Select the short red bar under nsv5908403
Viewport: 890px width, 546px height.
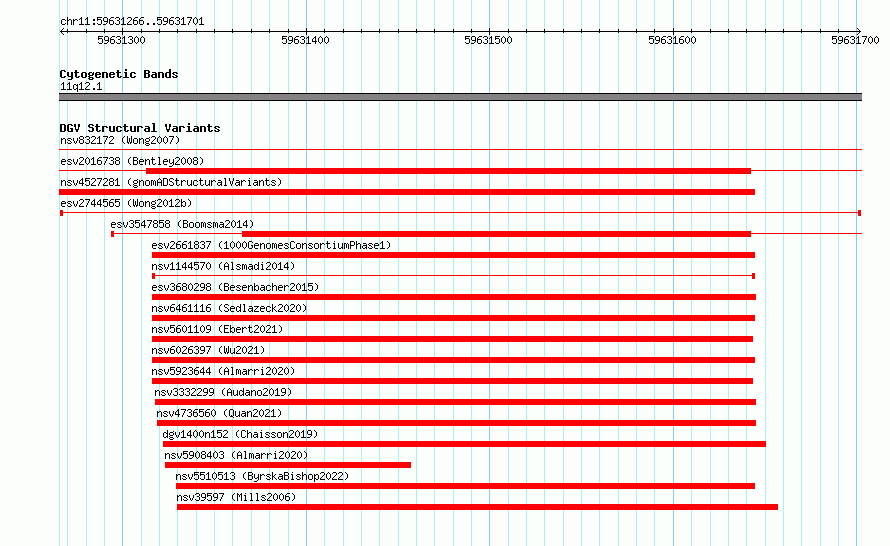tap(288, 465)
